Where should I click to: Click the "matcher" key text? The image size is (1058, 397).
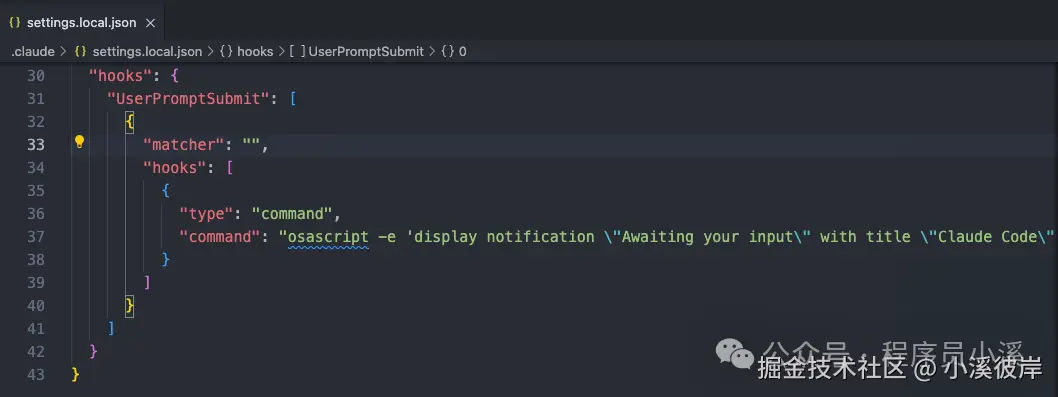[x=184, y=144]
